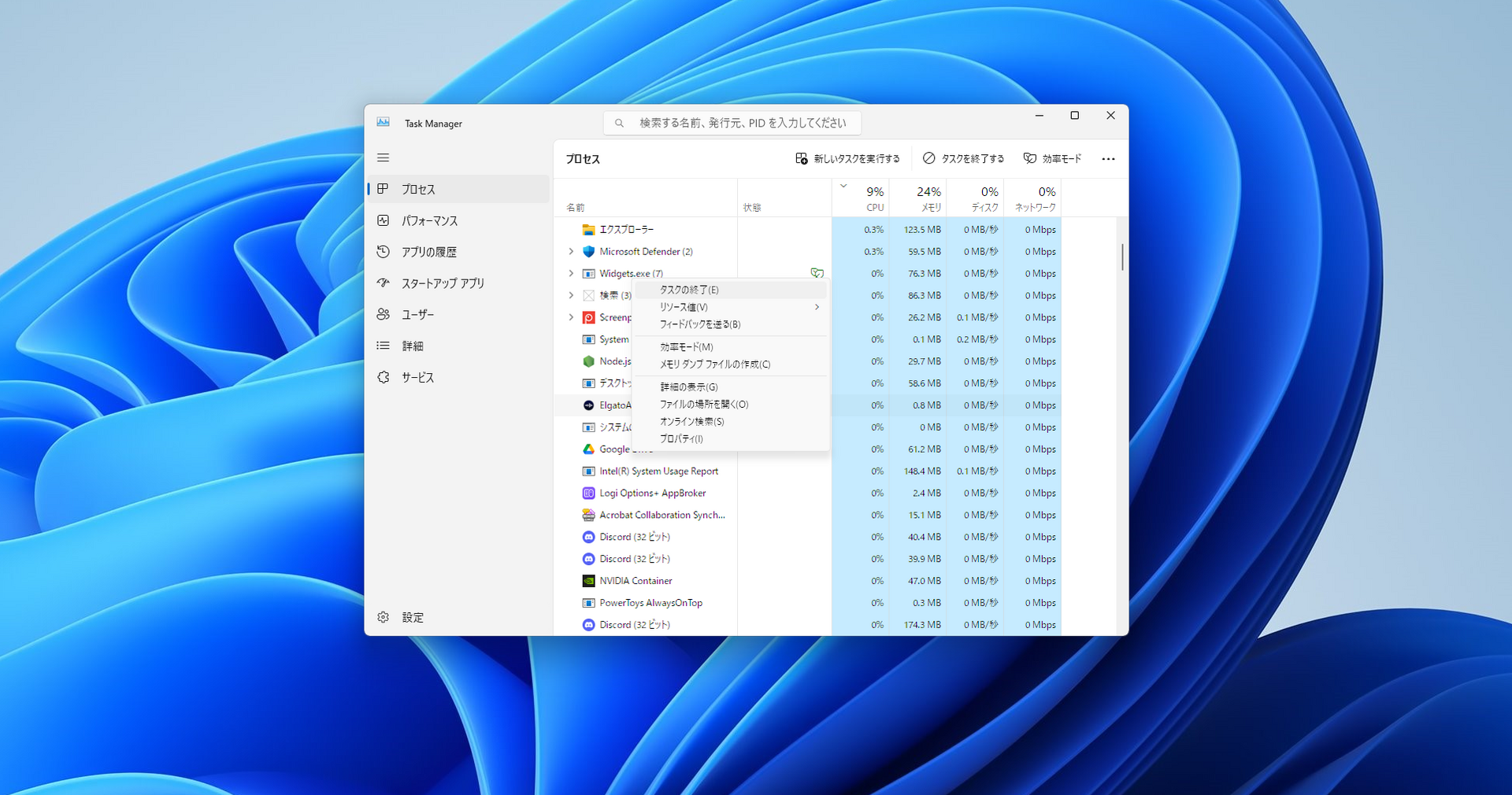Choose フィードバックを送る(B) in context menu

(731, 324)
